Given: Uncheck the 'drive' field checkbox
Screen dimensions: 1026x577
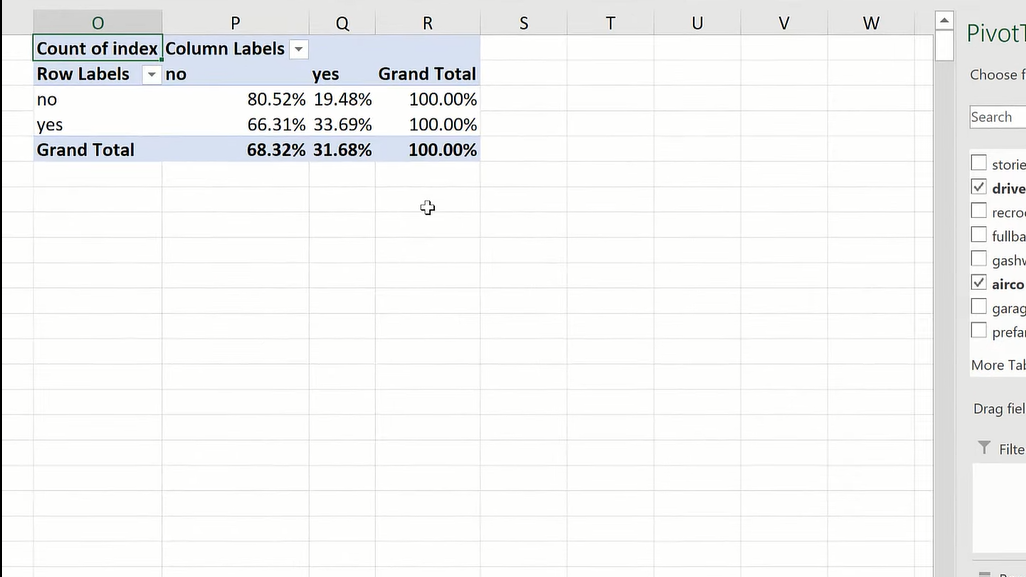Looking at the screenshot, I should pyautogui.click(x=978, y=187).
